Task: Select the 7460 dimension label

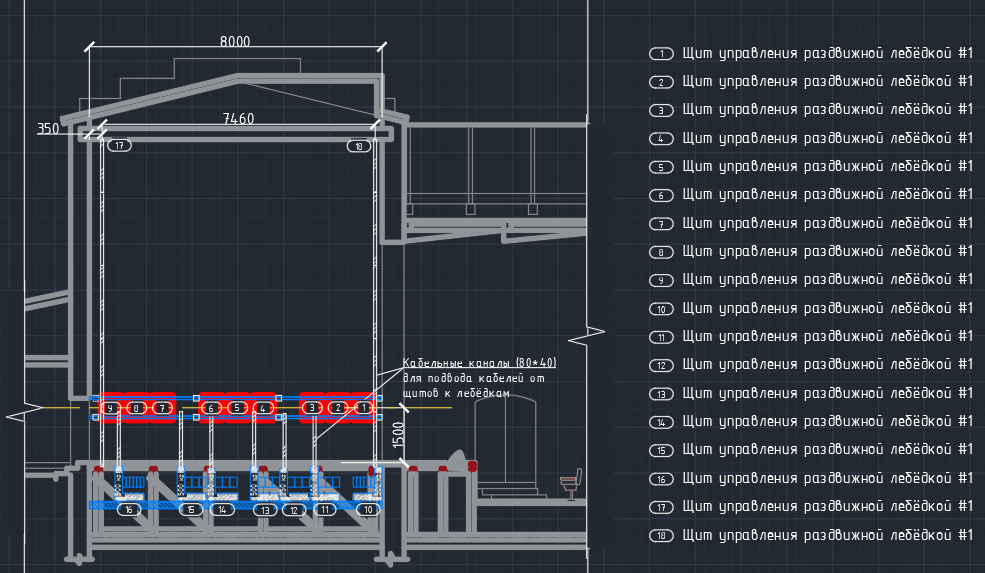Action: click(x=238, y=118)
